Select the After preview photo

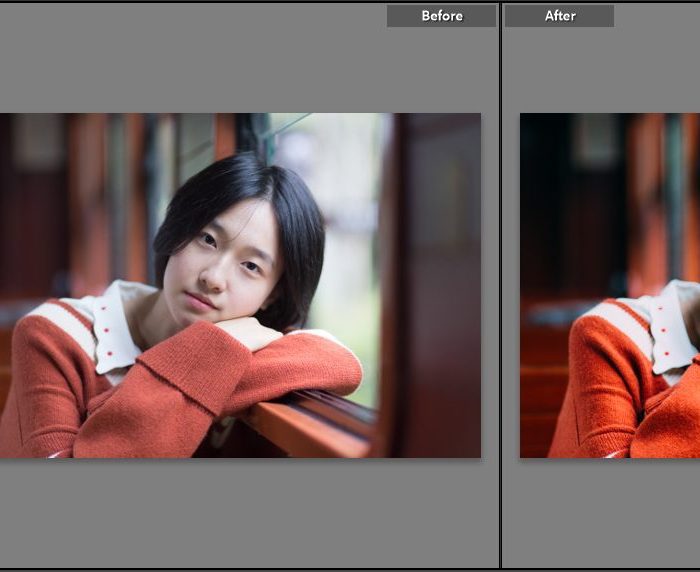click(610, 285)
